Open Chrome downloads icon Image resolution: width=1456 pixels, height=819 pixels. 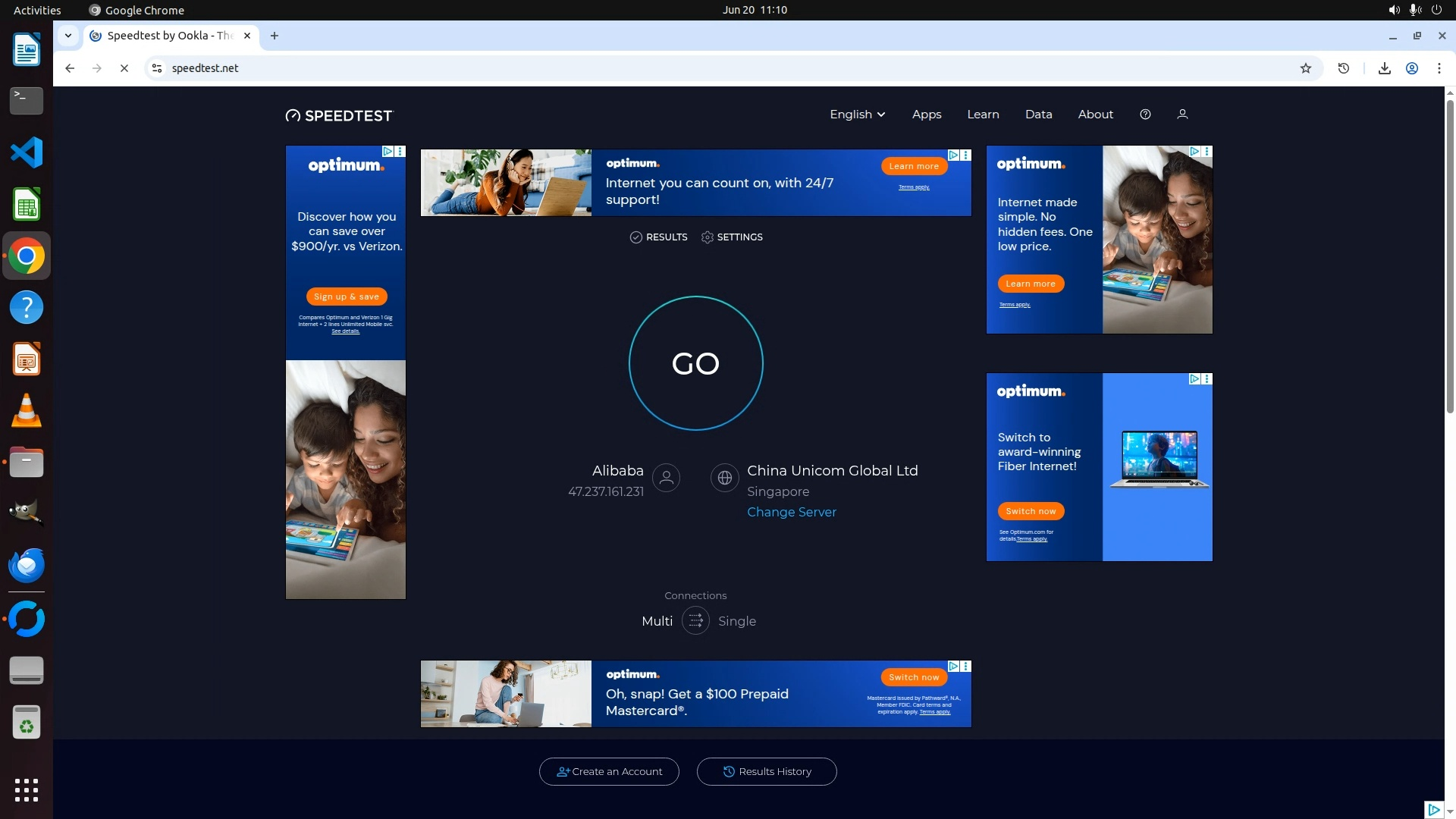tap(1384, 68)
